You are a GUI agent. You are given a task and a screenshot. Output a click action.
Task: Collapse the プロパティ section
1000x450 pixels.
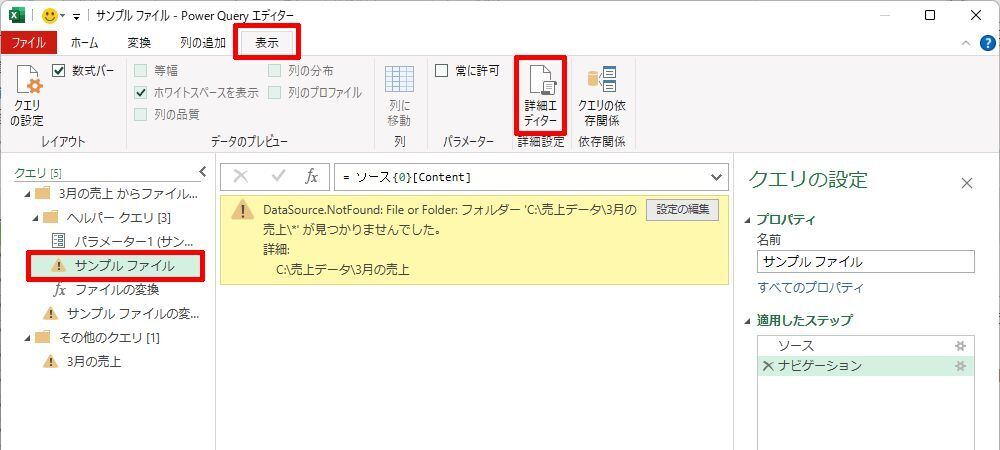tap(747, 220)
